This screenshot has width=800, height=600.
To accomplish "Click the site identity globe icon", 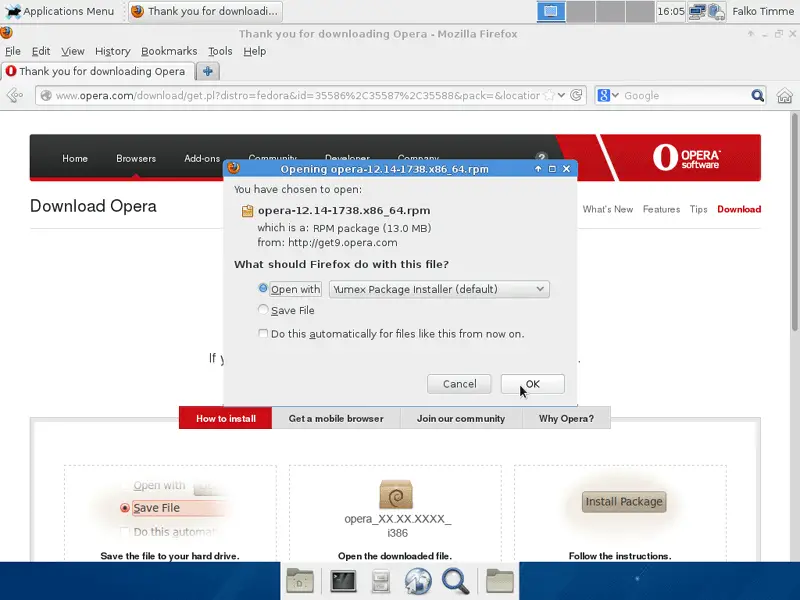I will 46,95.
